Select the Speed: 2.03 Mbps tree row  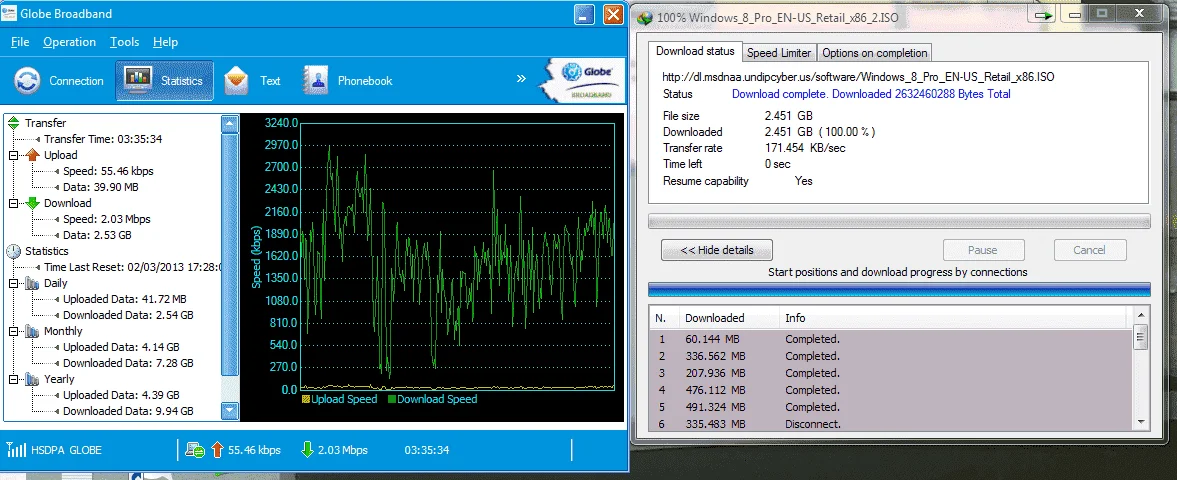coord(107,219)
